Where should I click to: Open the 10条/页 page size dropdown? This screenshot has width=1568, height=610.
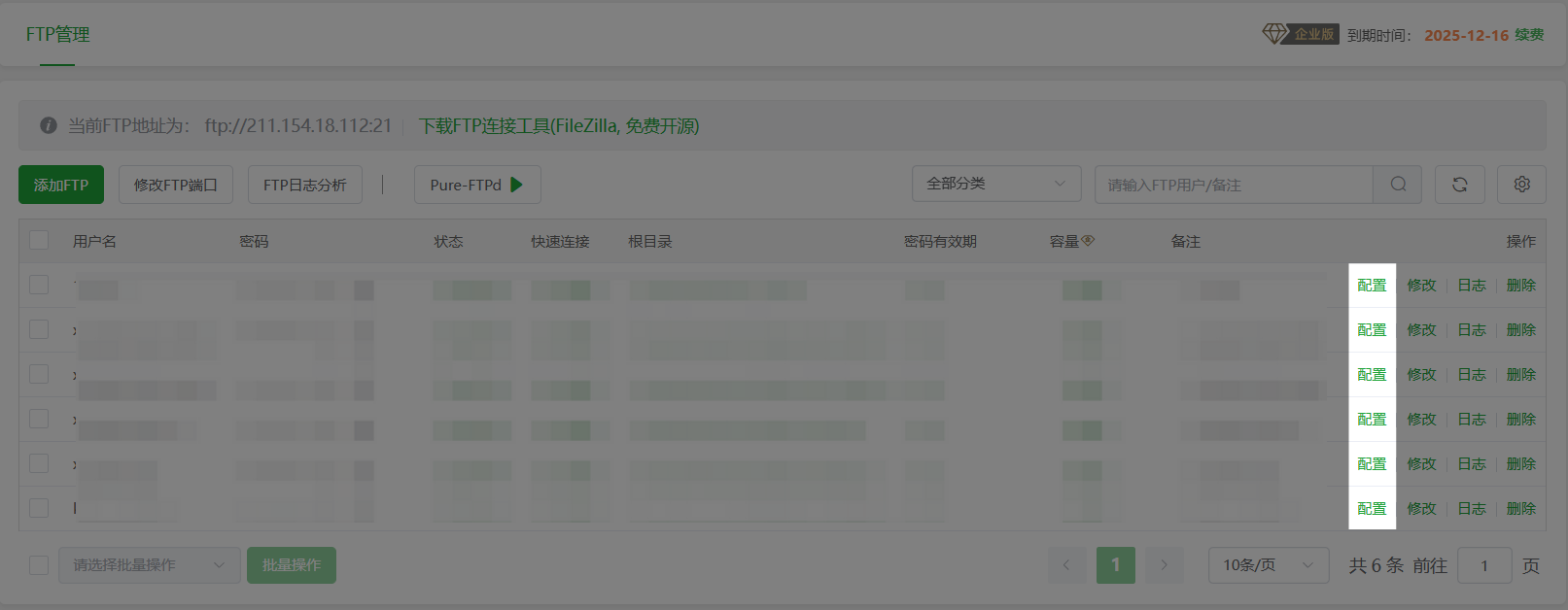(1268, 565)
